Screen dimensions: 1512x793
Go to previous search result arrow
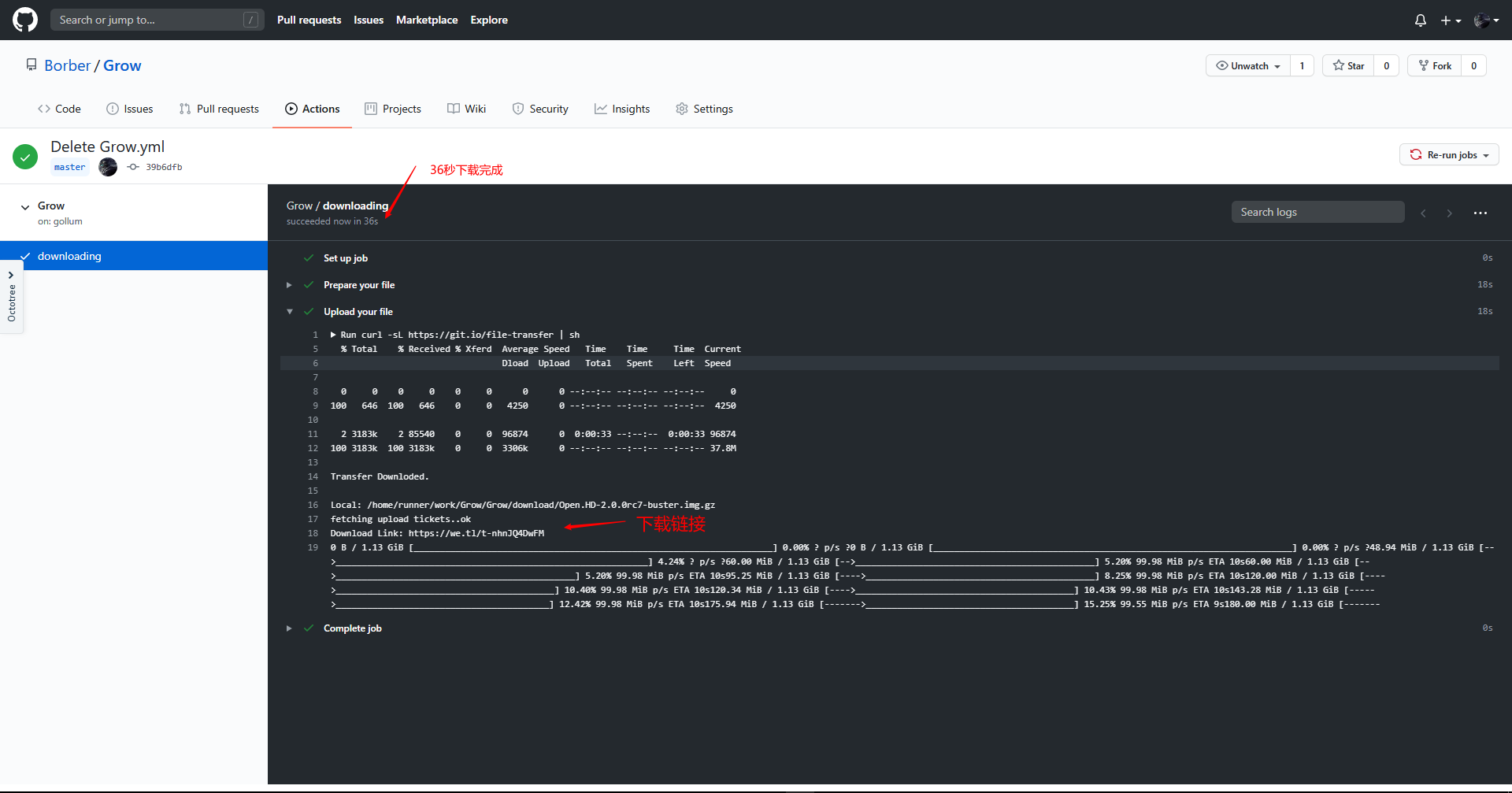[1423, 213]
